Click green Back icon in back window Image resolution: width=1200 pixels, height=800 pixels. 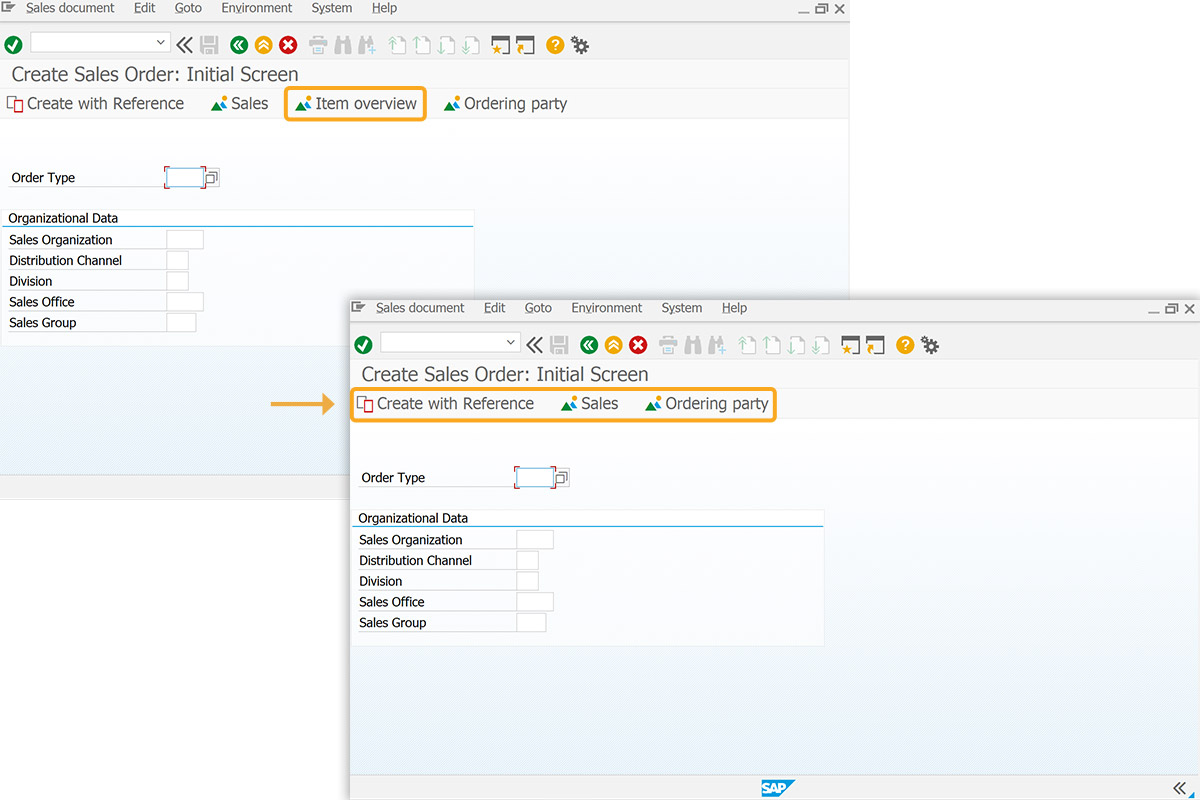click(239, 45)
